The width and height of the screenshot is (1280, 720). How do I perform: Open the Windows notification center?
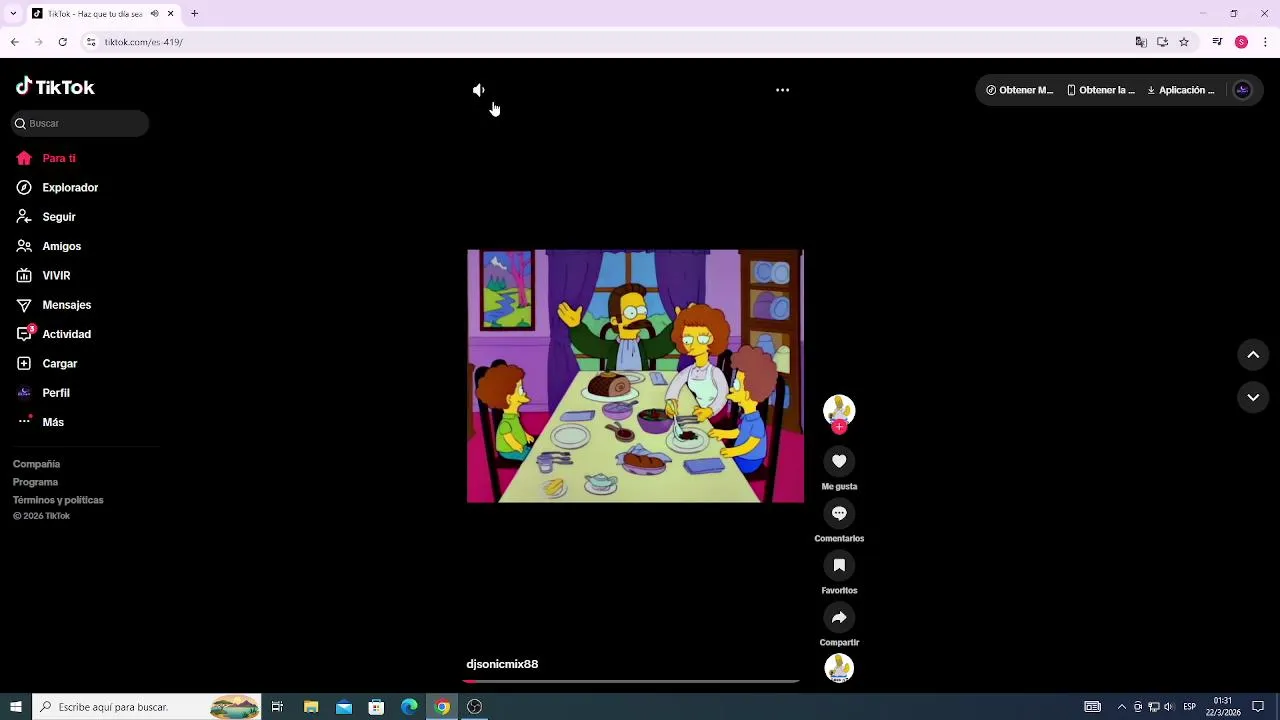point(1258,707)
